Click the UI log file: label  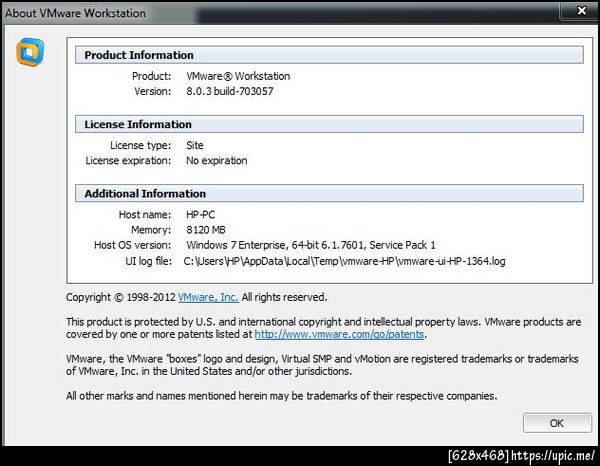click(148, 261)
